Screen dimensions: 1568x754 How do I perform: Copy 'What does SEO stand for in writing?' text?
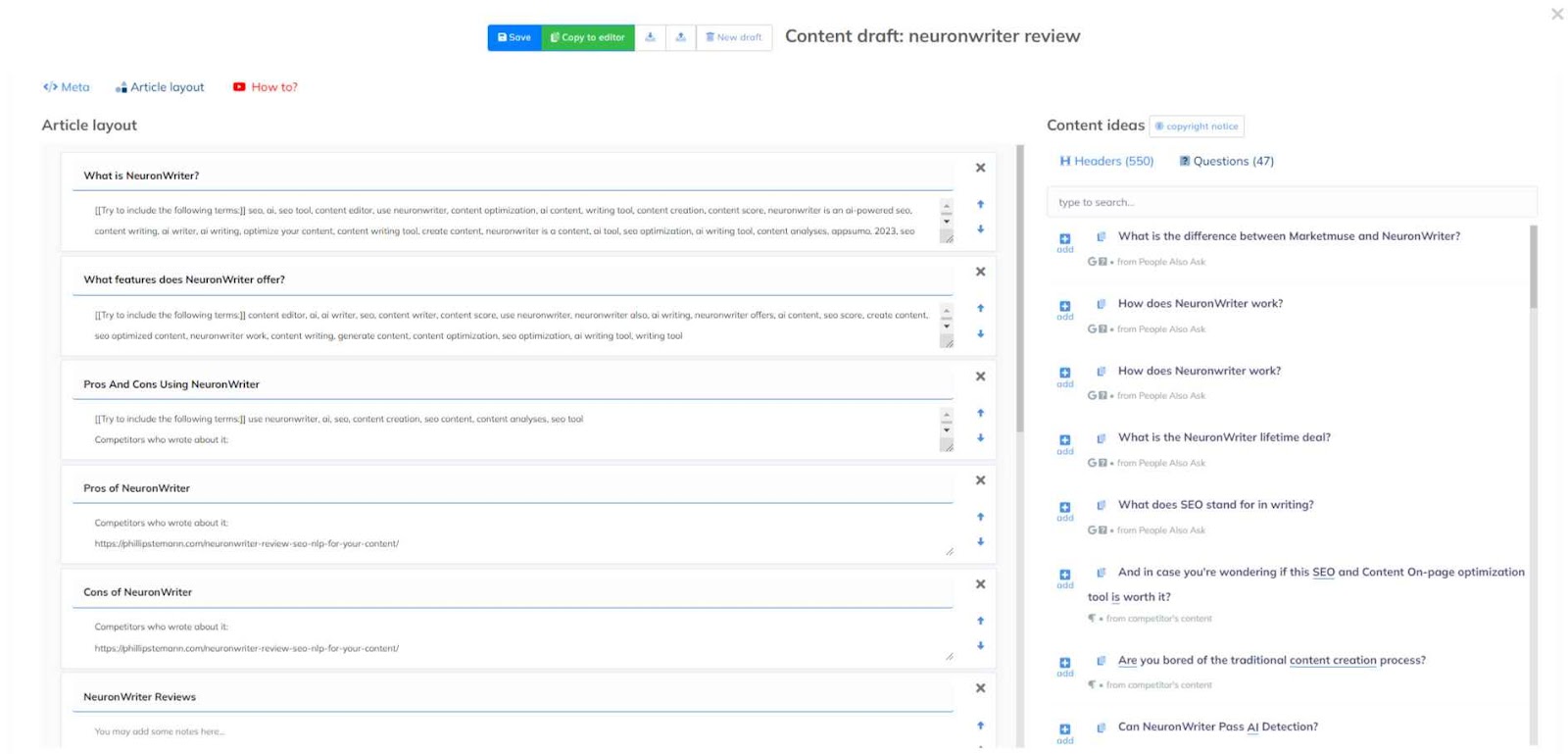[1101, 505]
